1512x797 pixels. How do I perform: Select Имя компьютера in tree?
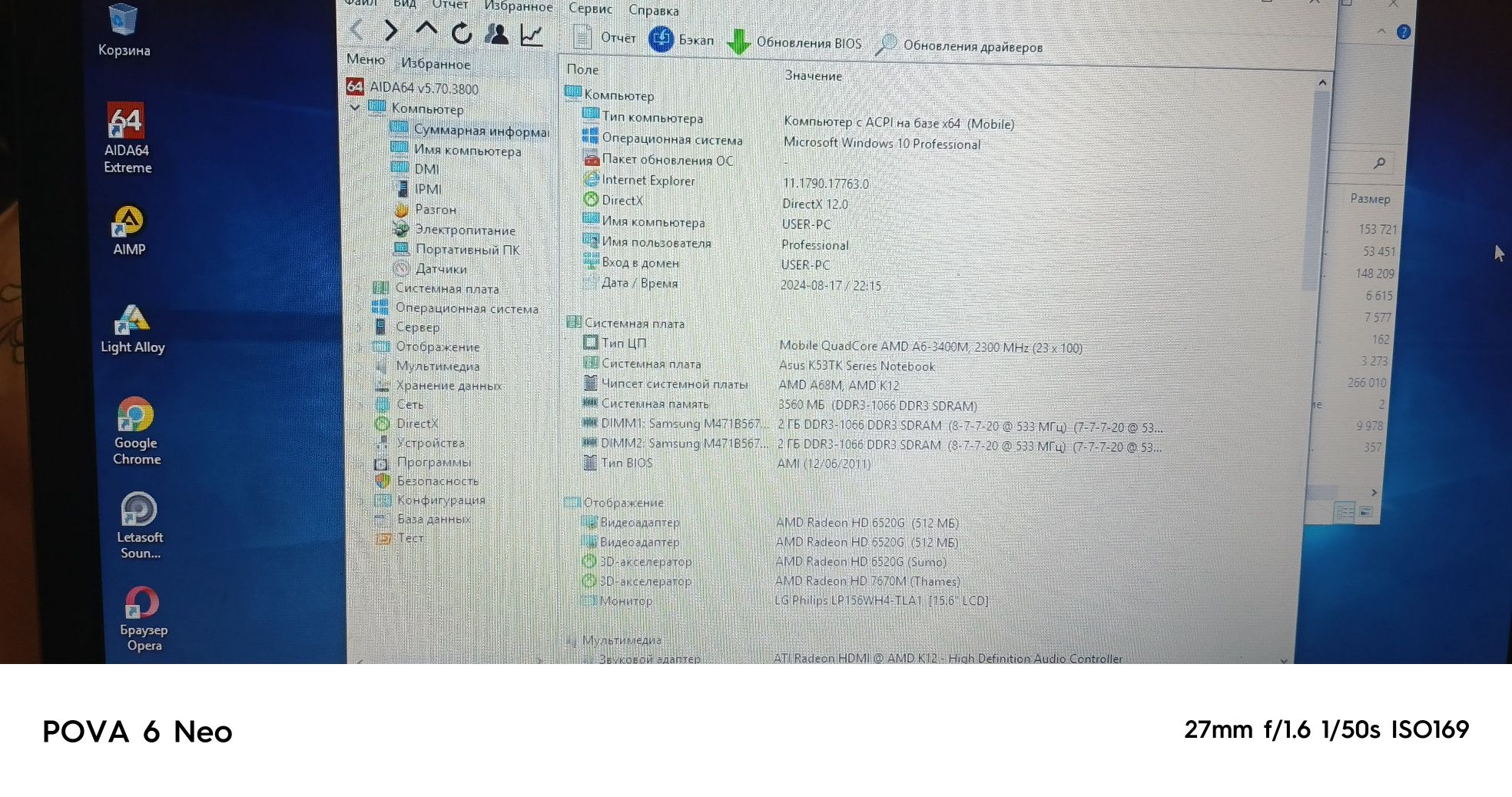click(x=456, y=150)
